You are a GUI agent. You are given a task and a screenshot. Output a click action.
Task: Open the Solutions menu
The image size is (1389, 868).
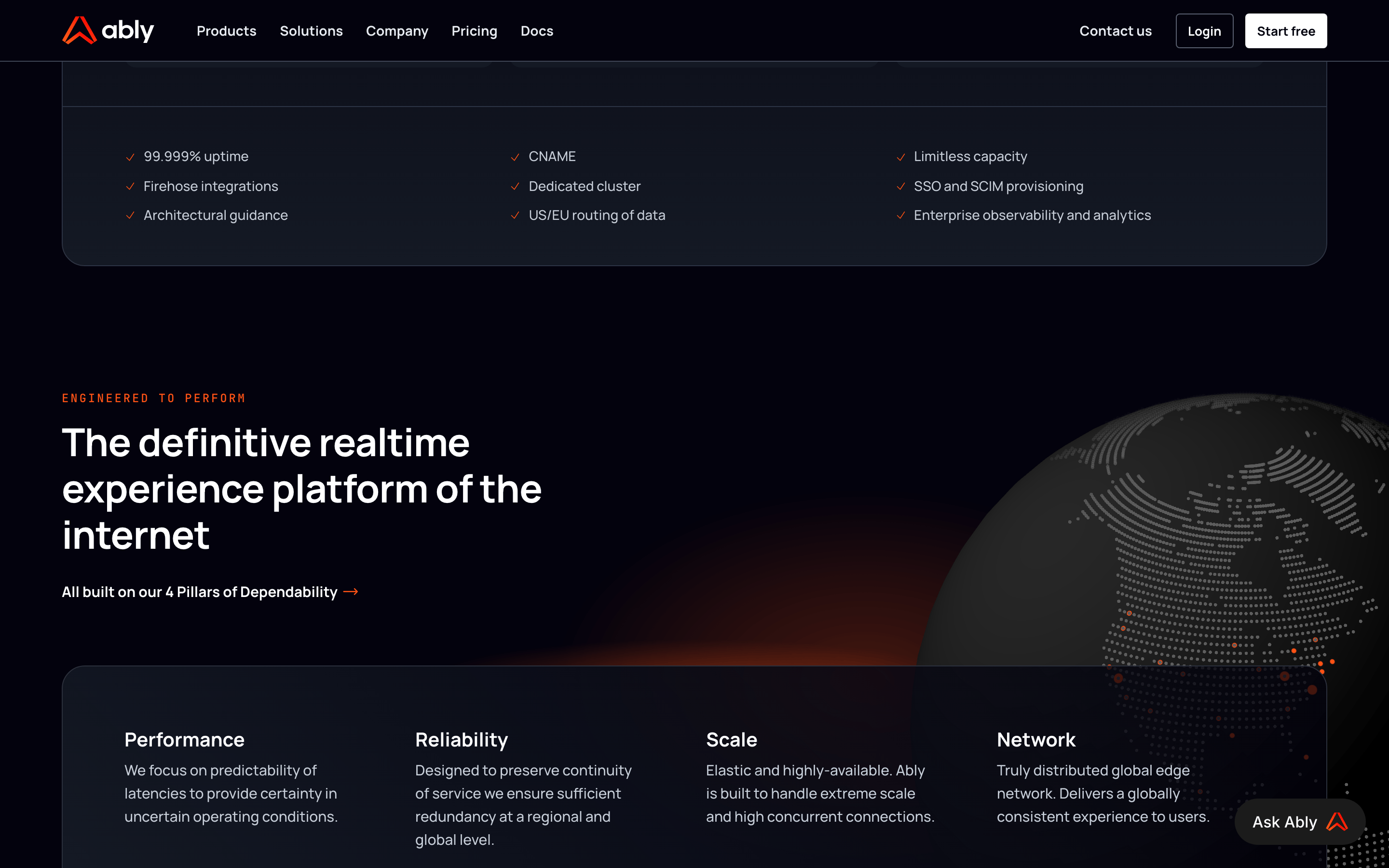[x=311, y=31]
